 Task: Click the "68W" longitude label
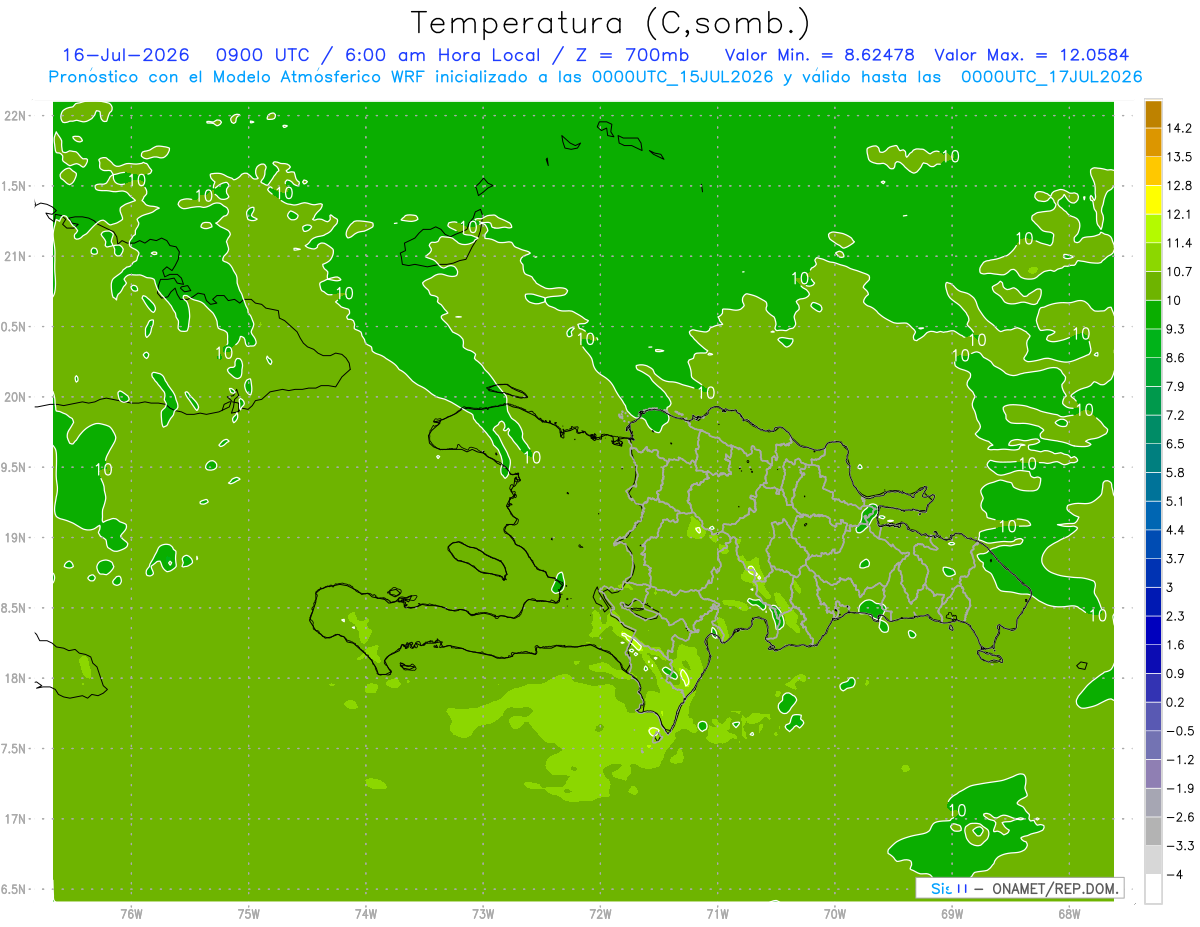coord(1069,914)
